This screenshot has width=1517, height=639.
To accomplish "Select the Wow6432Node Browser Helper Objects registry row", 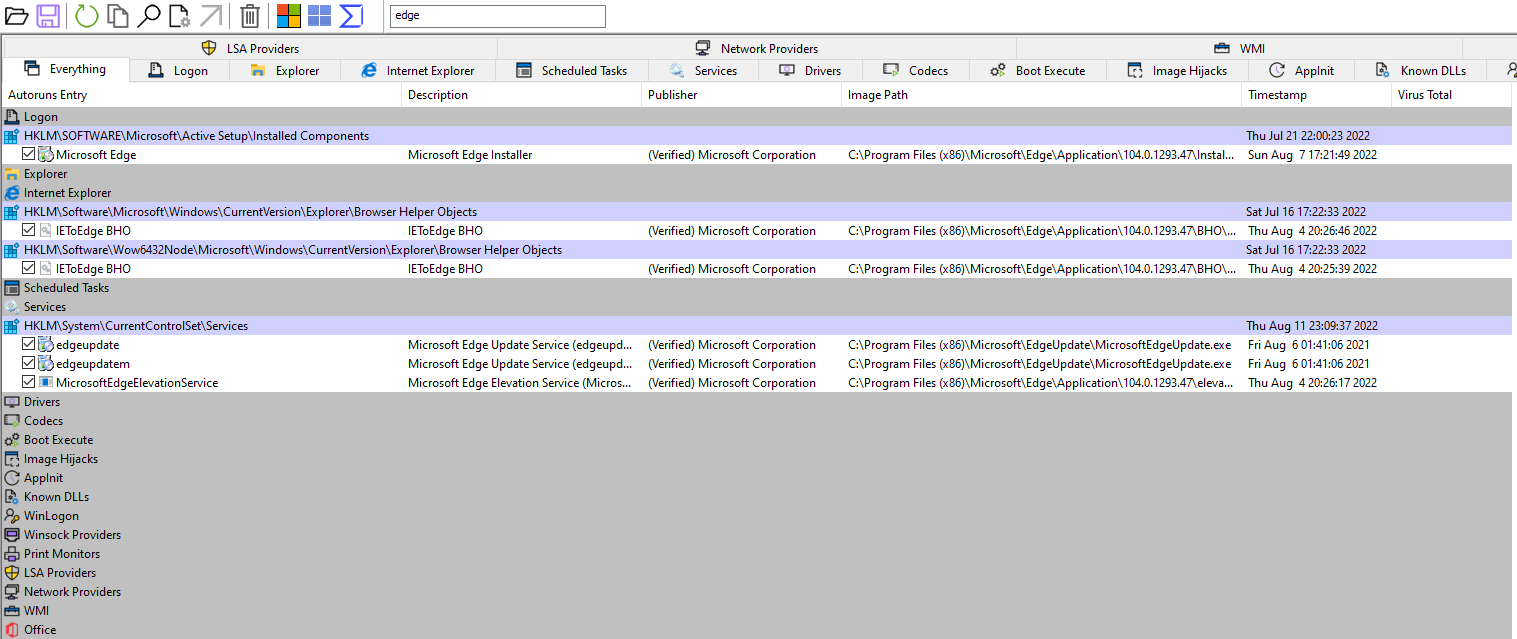I will tap(757, 250).
